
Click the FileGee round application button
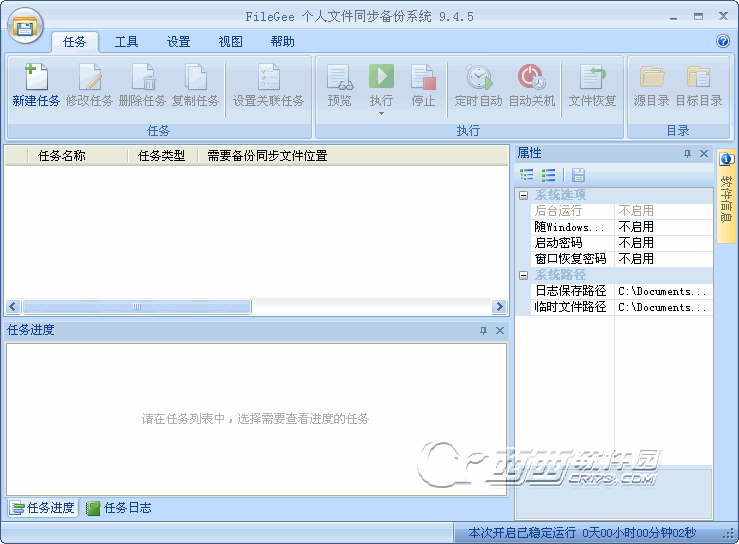coord(25,26)
